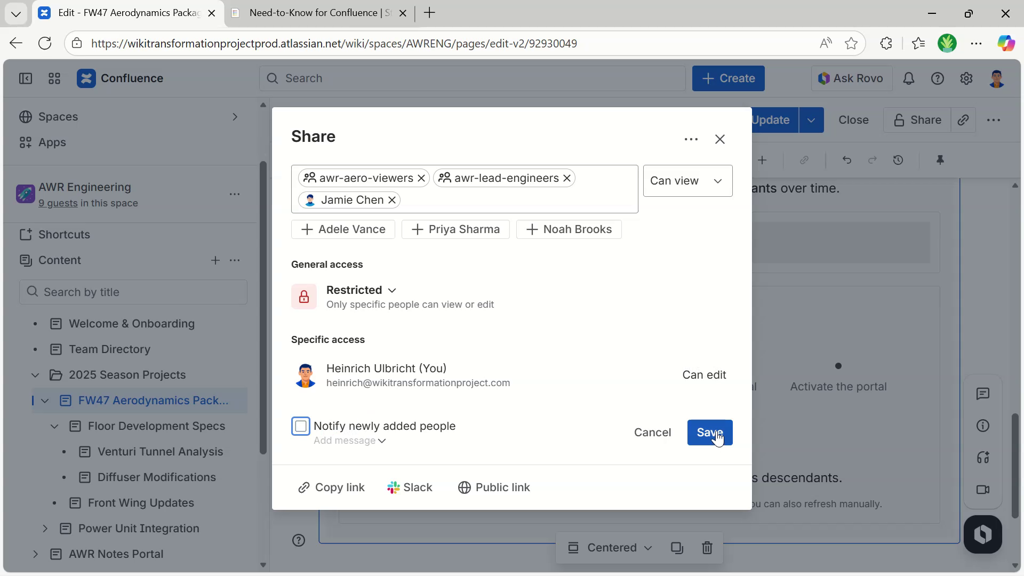The image size is (1024, 576).
Task: Enable Notify newly added people checkbox
Action: (x=301, y=426)
